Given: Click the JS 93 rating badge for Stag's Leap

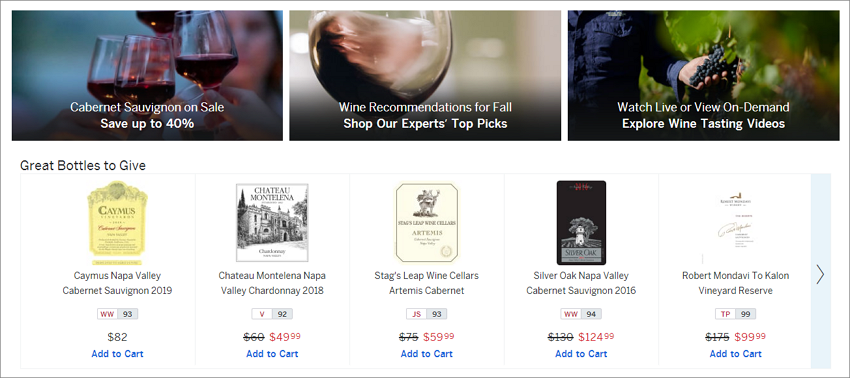Looking at the screenshot, I should (427, 314).
